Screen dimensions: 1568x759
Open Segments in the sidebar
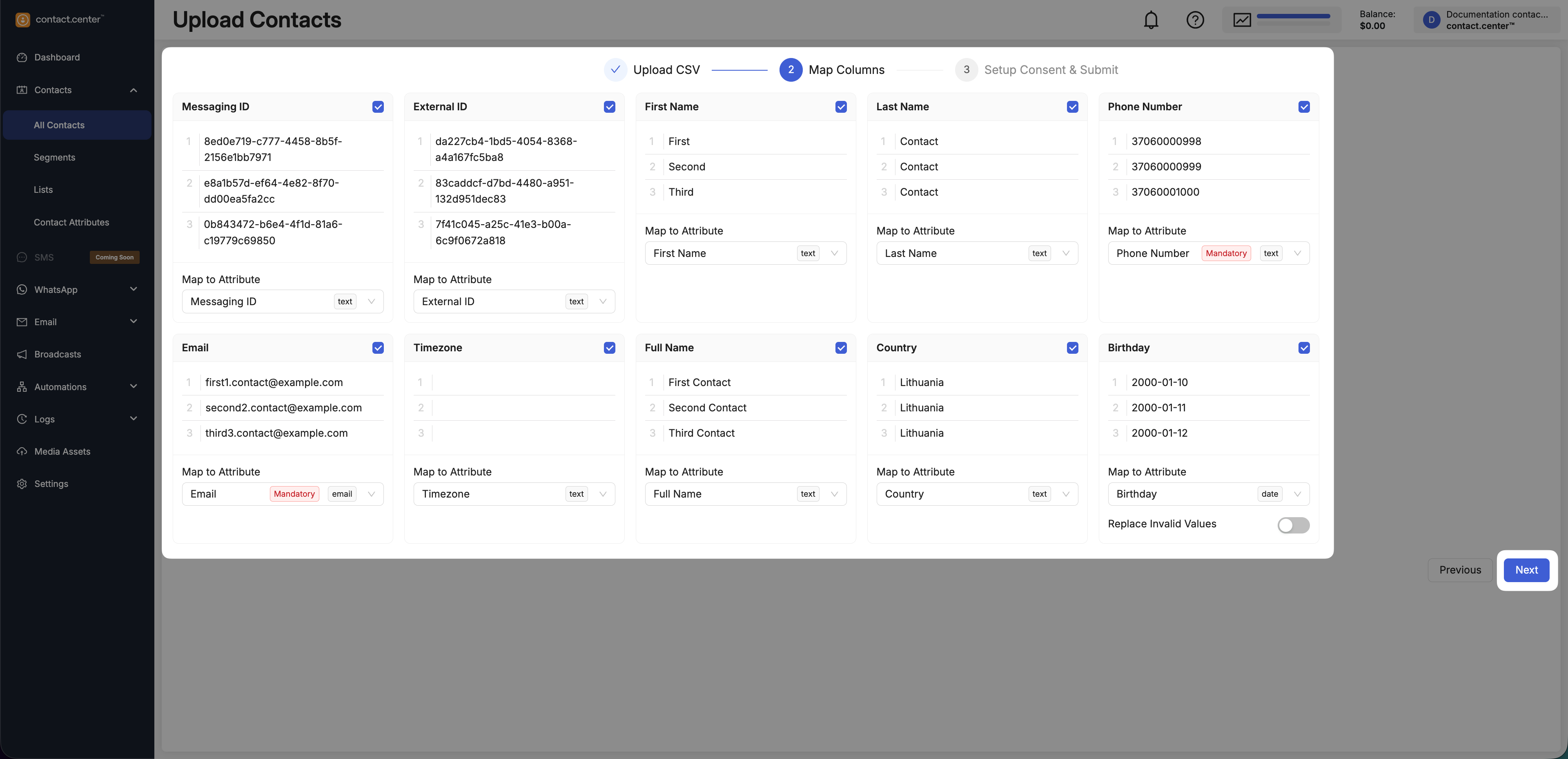tap(55, 157)
